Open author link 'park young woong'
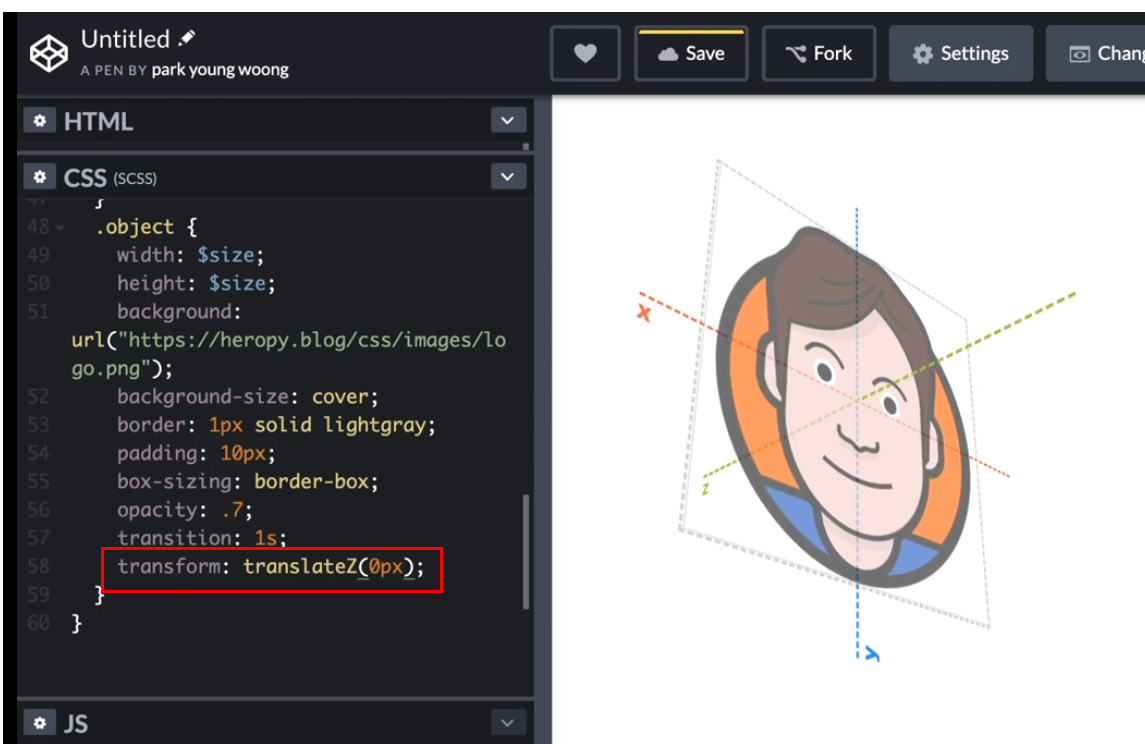This screenshot has height=744, width=1145. [220, 70]
